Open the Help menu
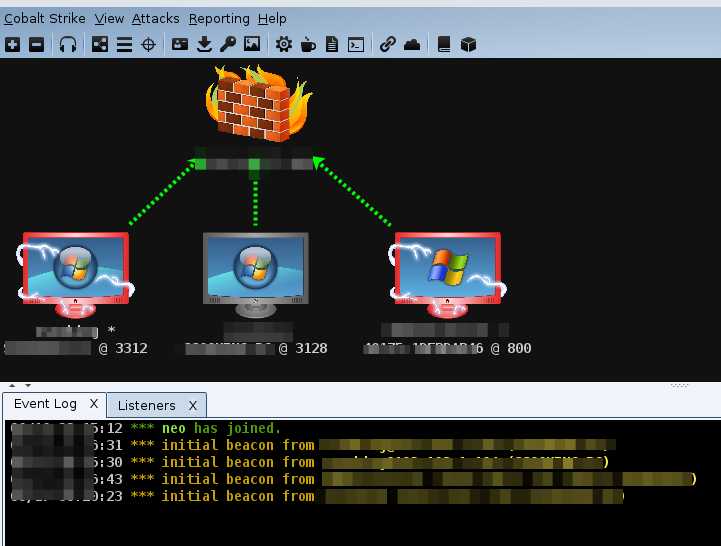 click(x=272, y=18)
